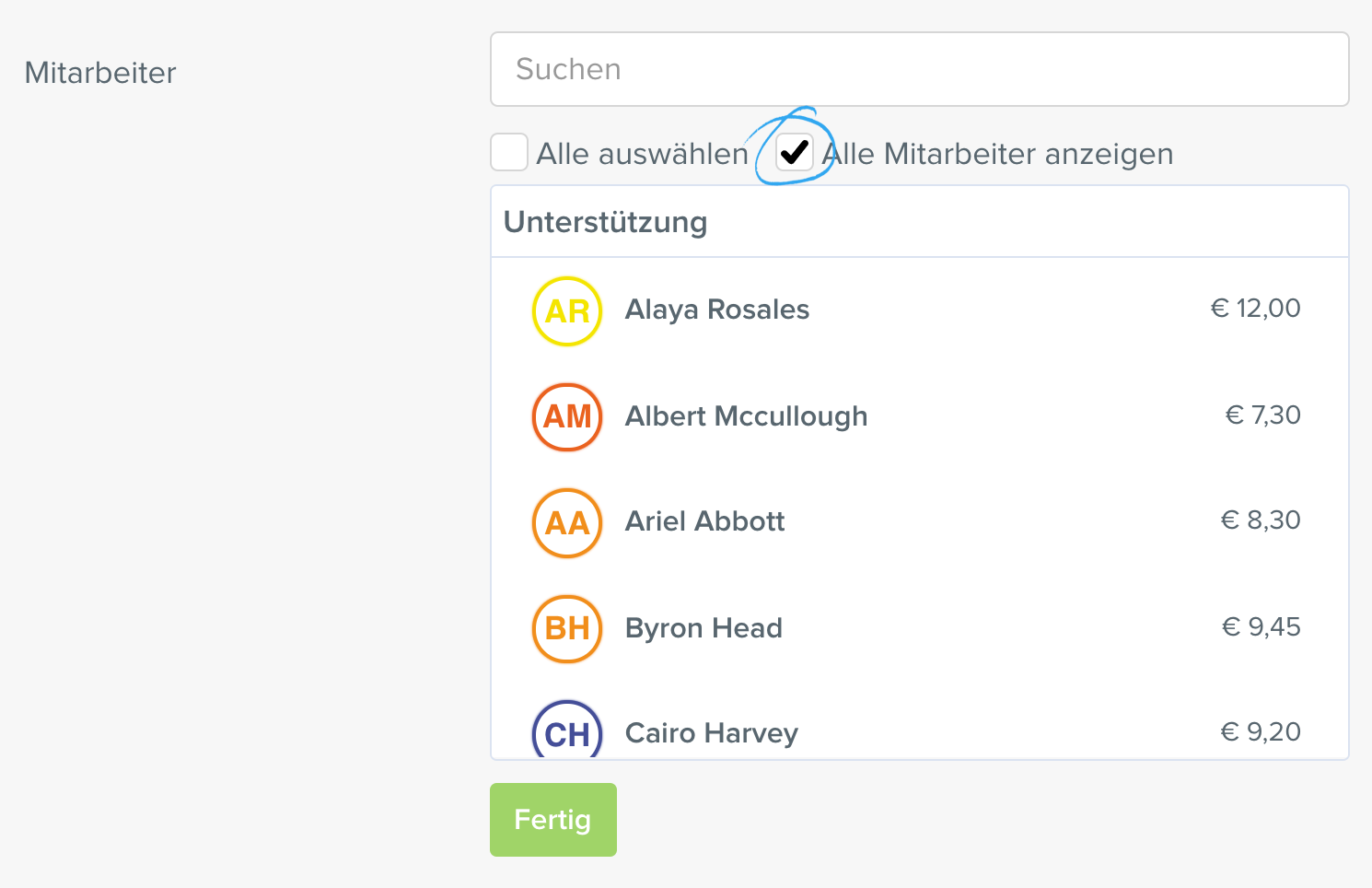Click the BH avatar for Byron Head
The width and height of the screenshot is (1372, 888).
(567, 629)
